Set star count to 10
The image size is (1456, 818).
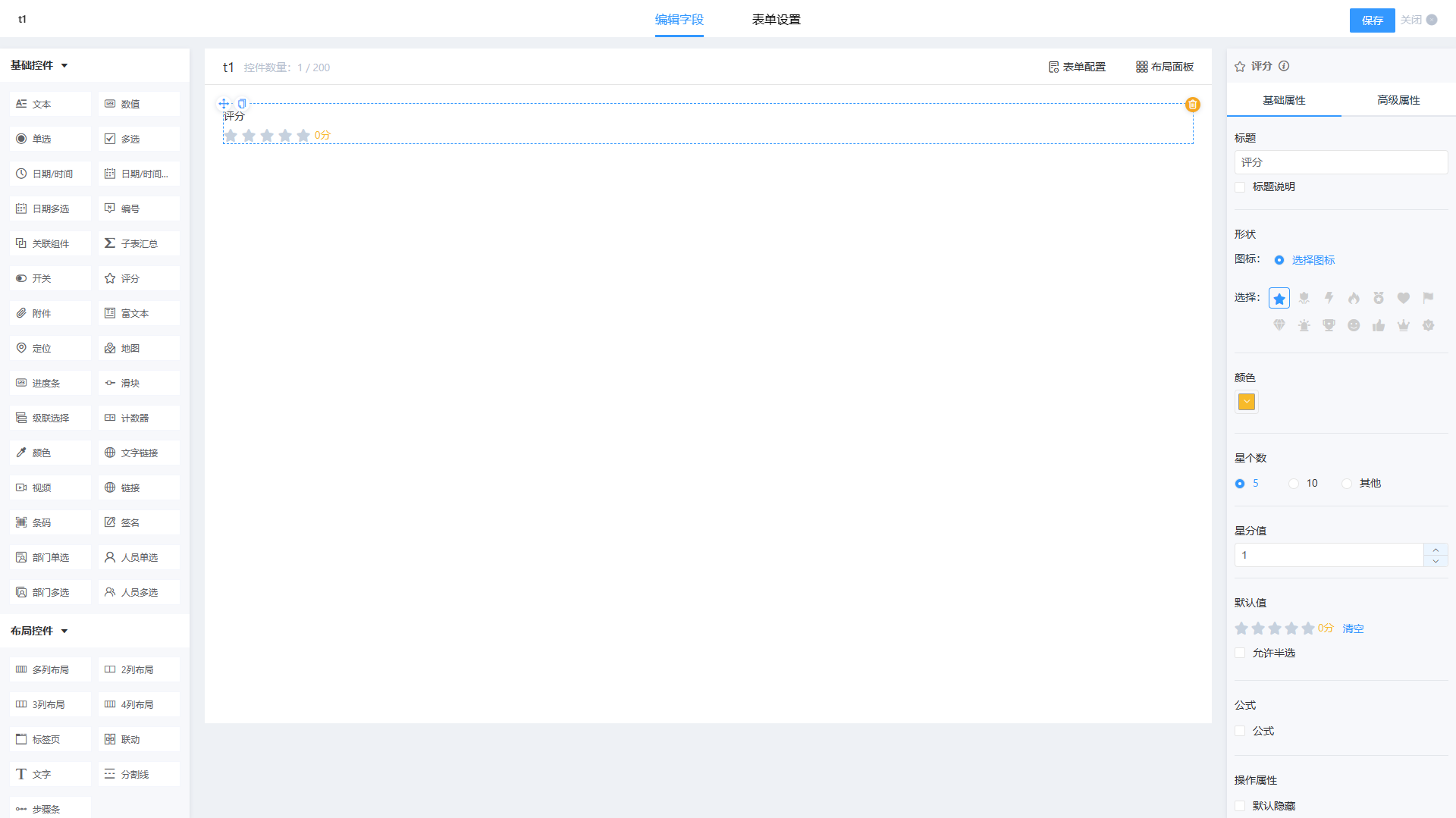[1294, 484]
